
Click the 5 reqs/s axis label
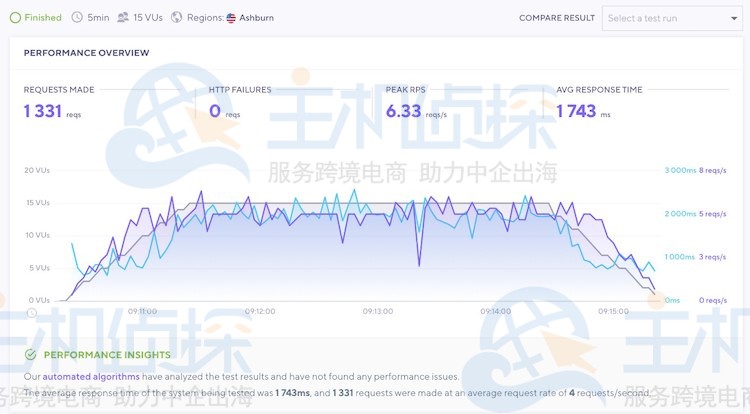713,214
